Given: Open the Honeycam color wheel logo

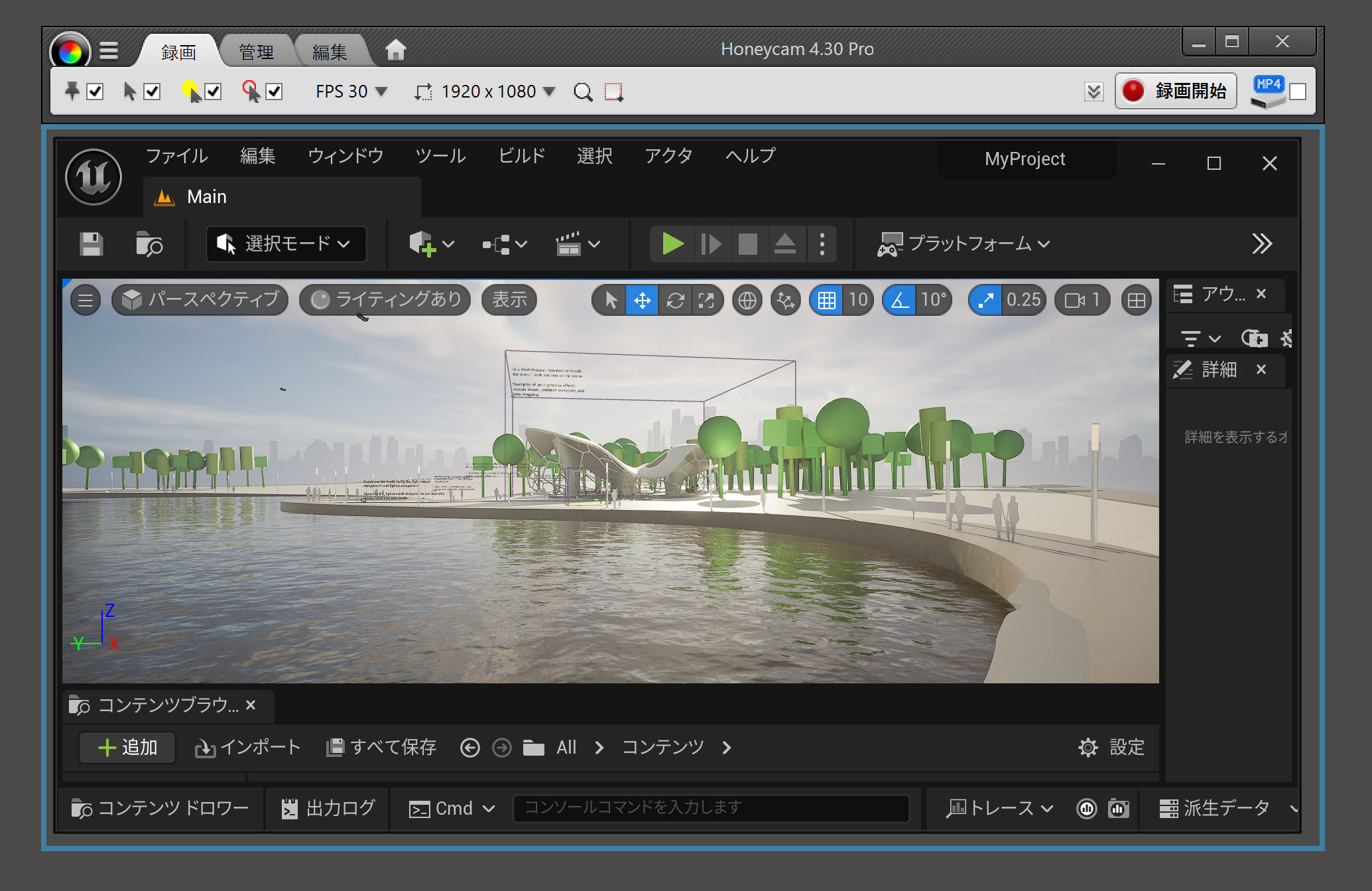Looking at the screenshot, I should [70, 51].
